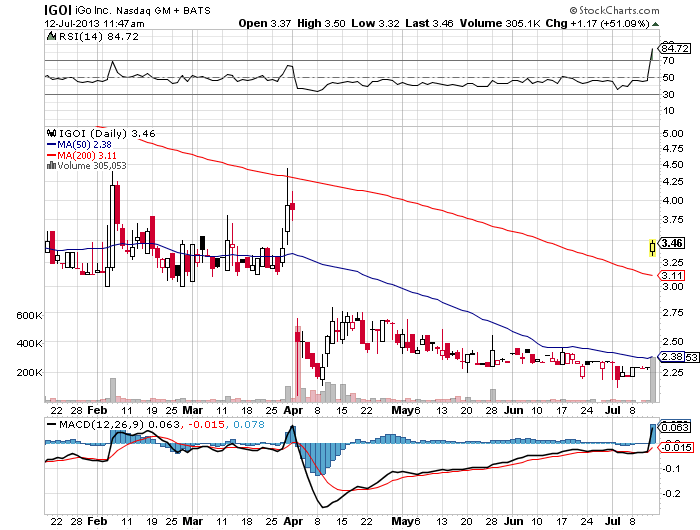This screenshot has width=700, height=530.
Task: Click the IGOI ticker symbol title
Action: [58, 10]
